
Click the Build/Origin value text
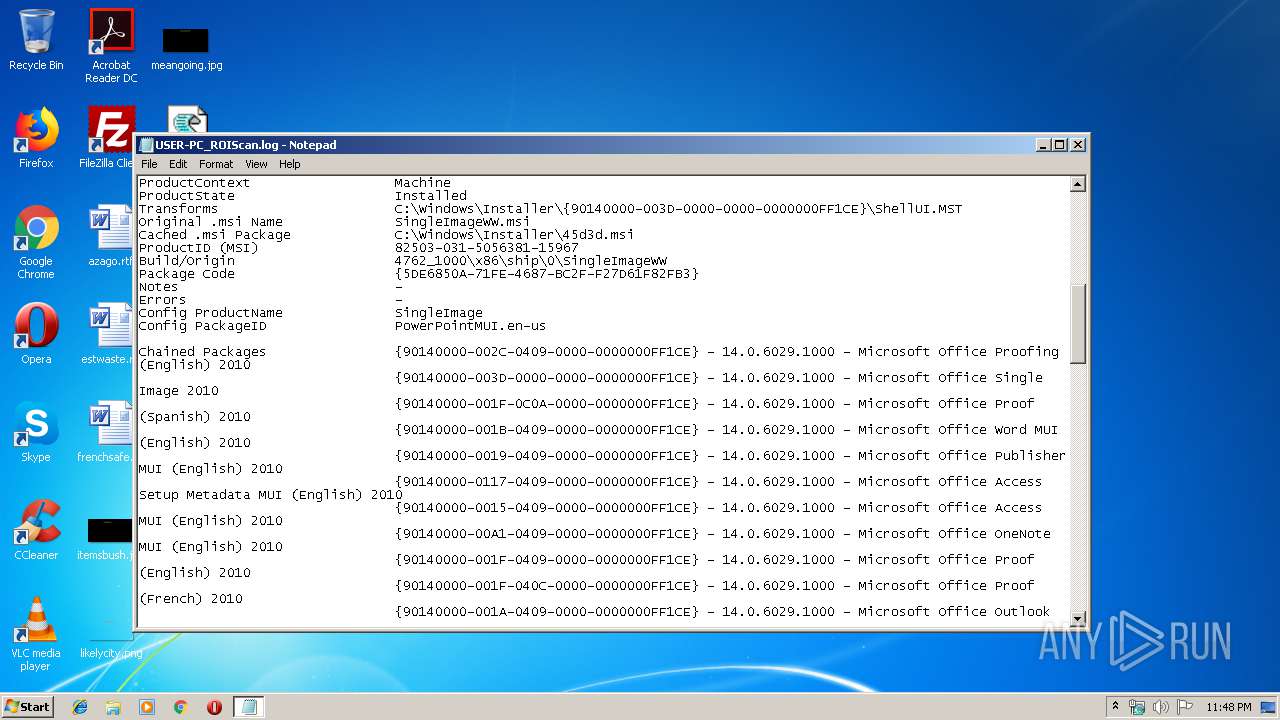pos(530,261)
